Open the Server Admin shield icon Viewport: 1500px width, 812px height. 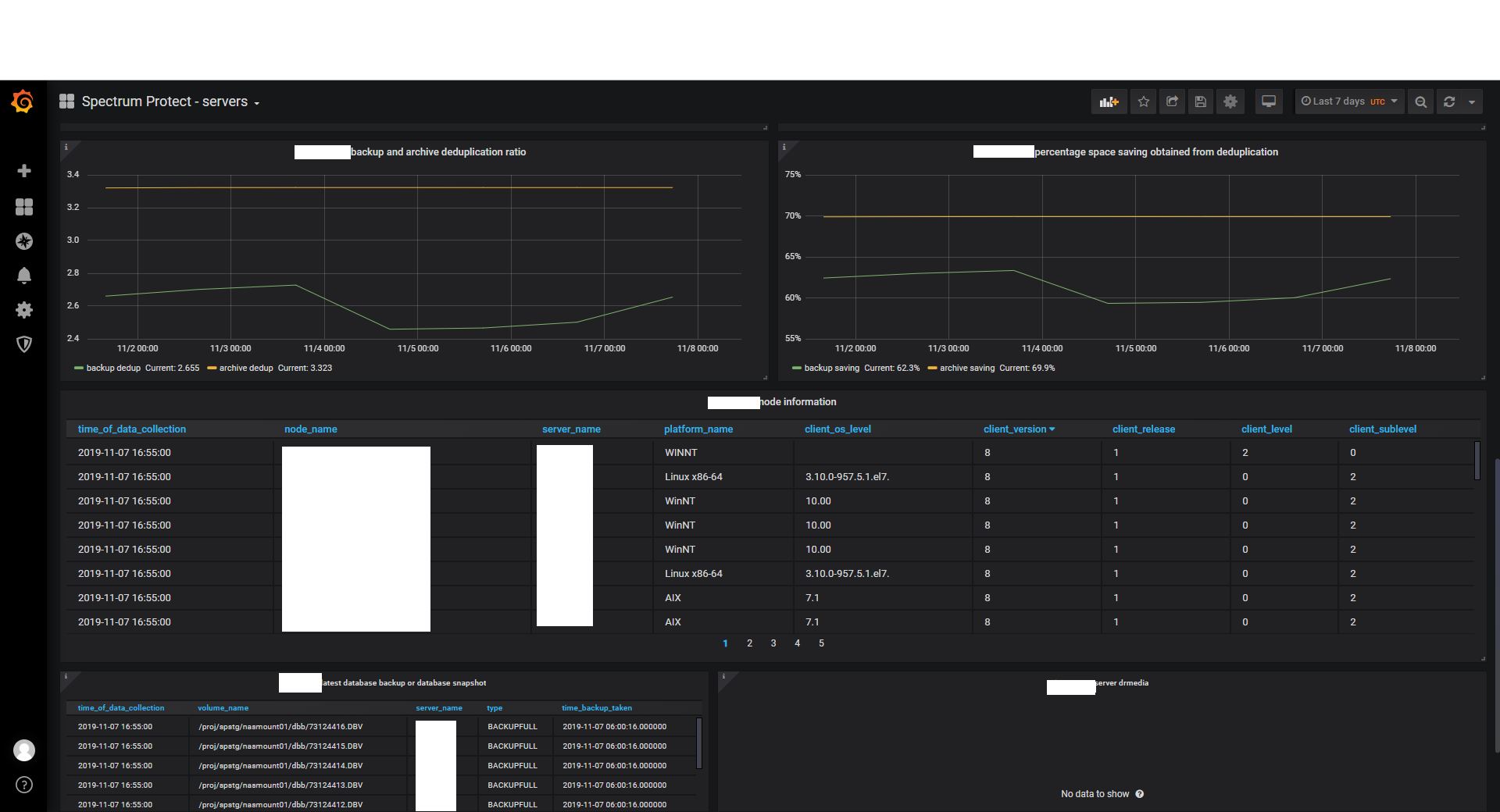[x=24, y=344]
